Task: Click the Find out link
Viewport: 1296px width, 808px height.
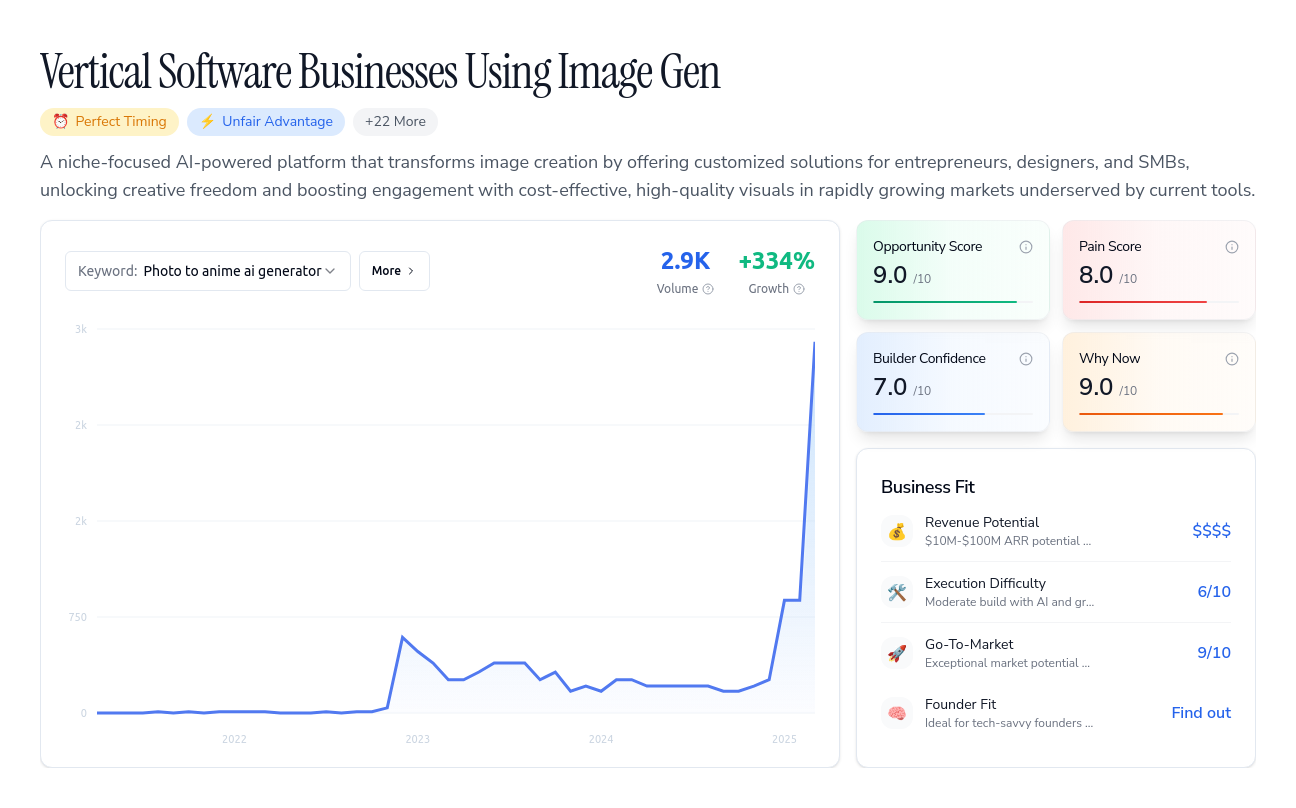Action: [1201, 713]
